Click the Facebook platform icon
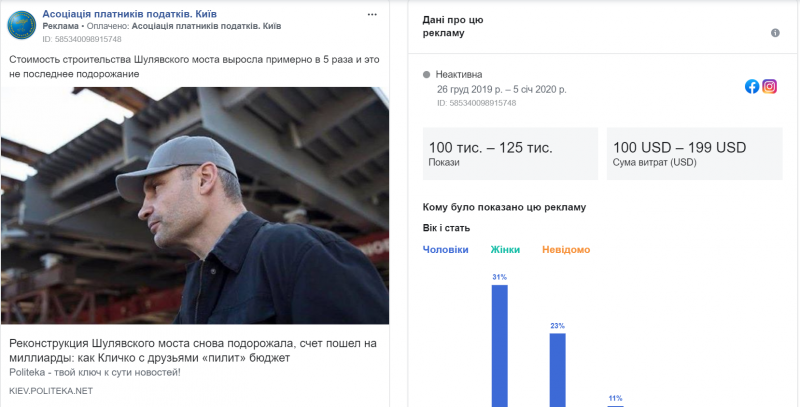This screenshot has width=800, height=407. [x=752, y=86]
